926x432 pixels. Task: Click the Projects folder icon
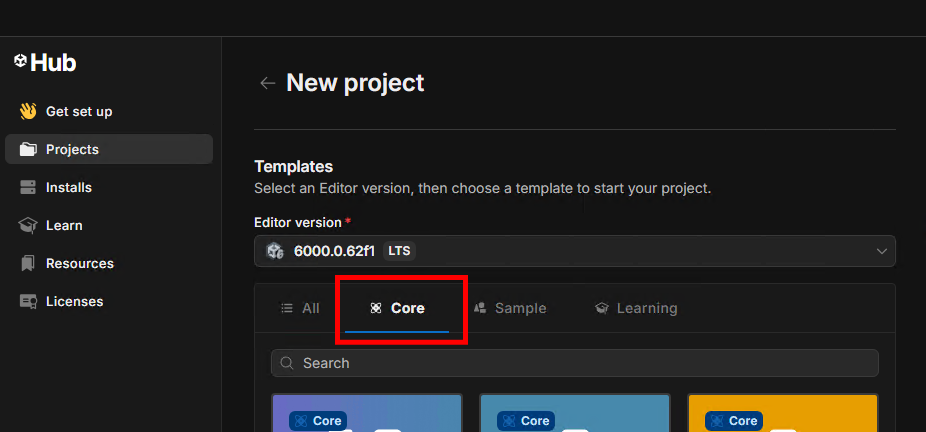point(28,149)
